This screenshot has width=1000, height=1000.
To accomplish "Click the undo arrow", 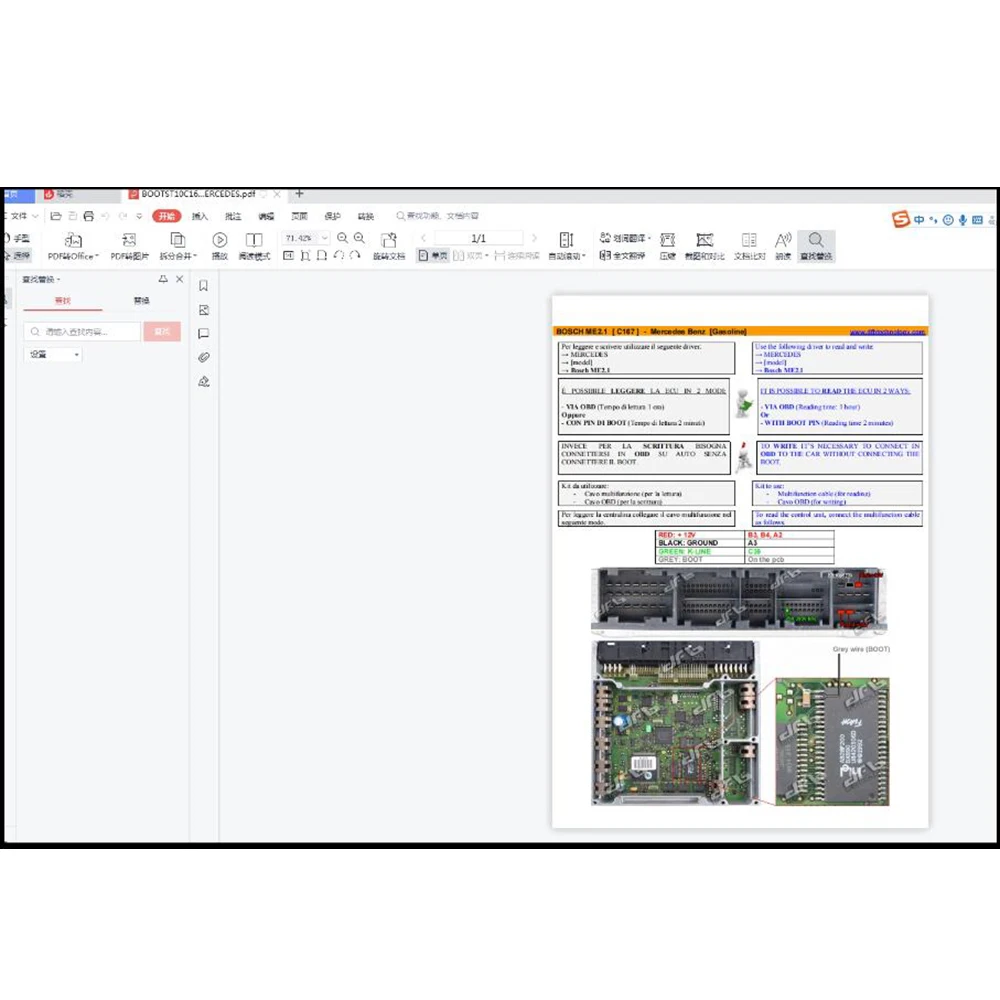I will pos(105,216).
